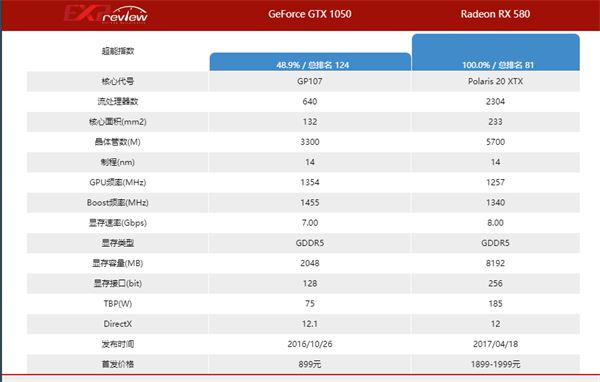Click the 1899-1999元 launch price
Viewport: 600px width, 382px height.
pos(496,364)
